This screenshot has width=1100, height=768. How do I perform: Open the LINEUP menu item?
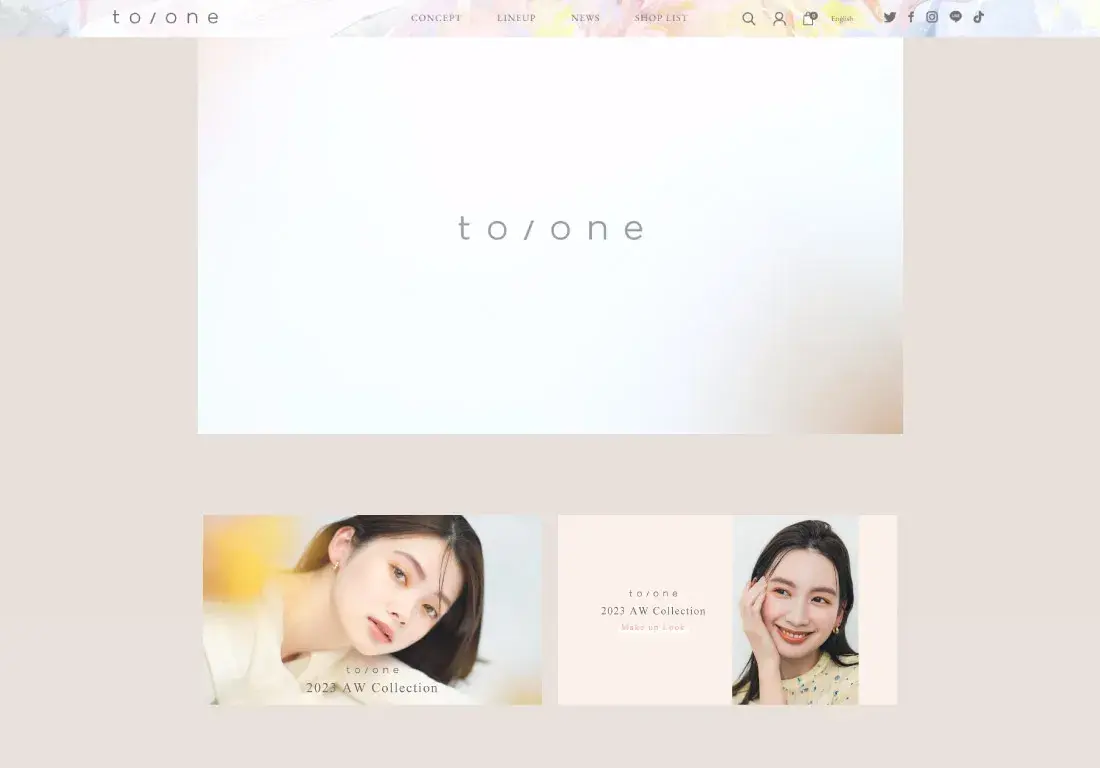coord(516,18)
